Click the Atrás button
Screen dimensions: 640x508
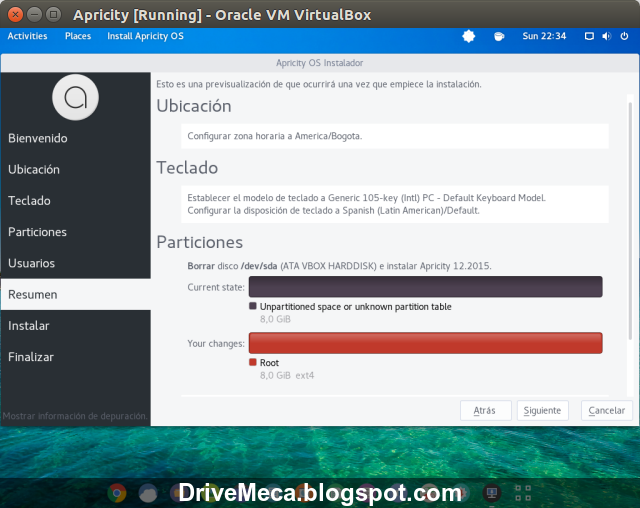pos(485,410)
